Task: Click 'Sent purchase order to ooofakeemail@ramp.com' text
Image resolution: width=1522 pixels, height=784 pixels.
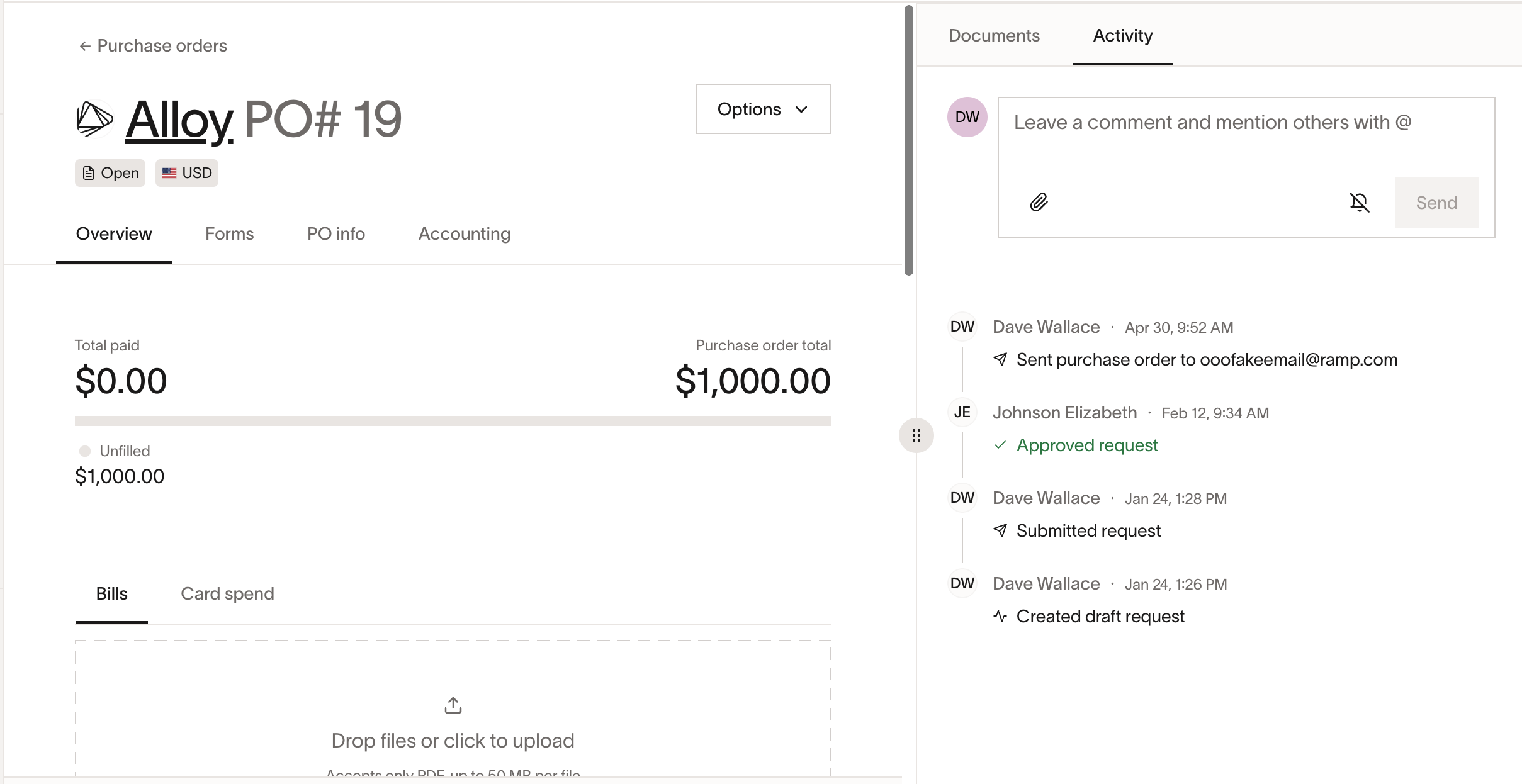Action: (x=1207, y=360)
